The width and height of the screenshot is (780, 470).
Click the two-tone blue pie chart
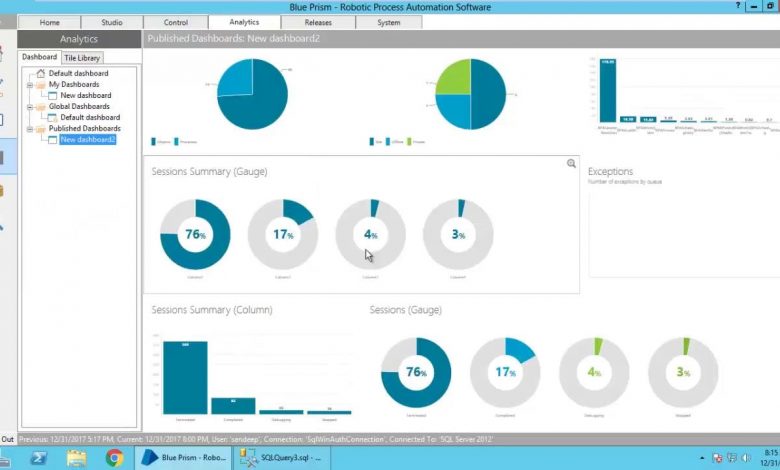click(253, 94)
